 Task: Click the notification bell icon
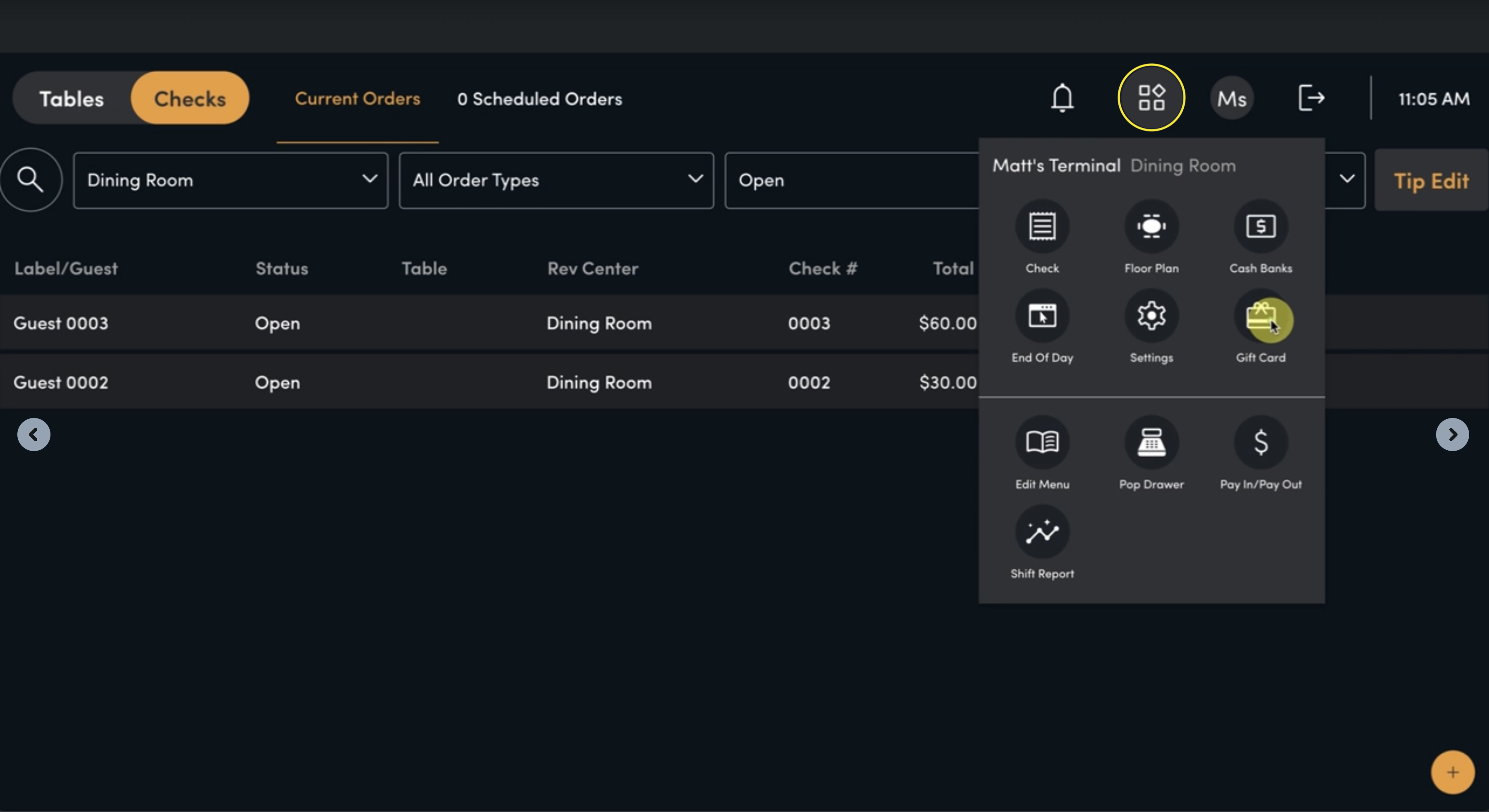tap(1063, 98)
